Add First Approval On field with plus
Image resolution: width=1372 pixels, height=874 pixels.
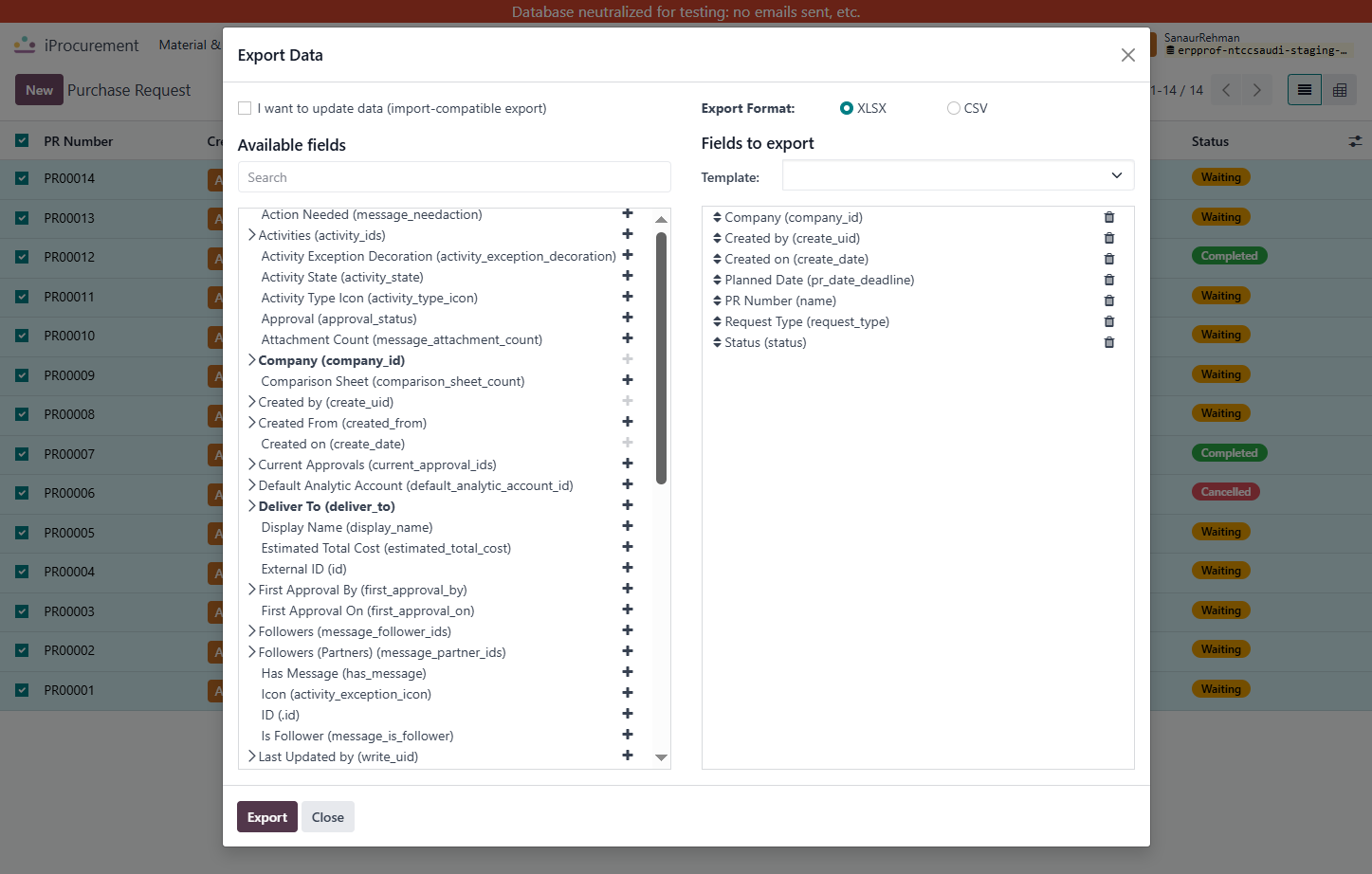coord(628,610)
